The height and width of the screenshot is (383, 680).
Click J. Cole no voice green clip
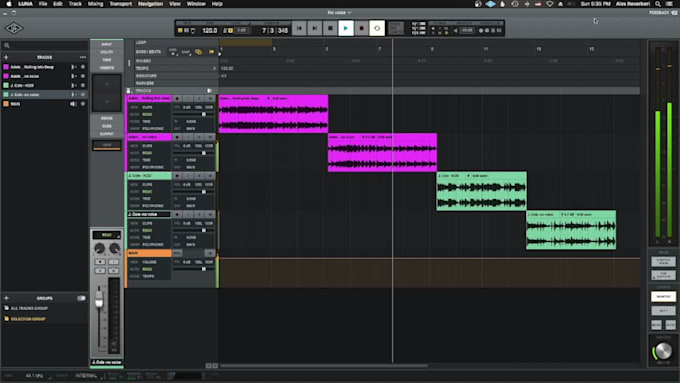click(x=571, y=230)
